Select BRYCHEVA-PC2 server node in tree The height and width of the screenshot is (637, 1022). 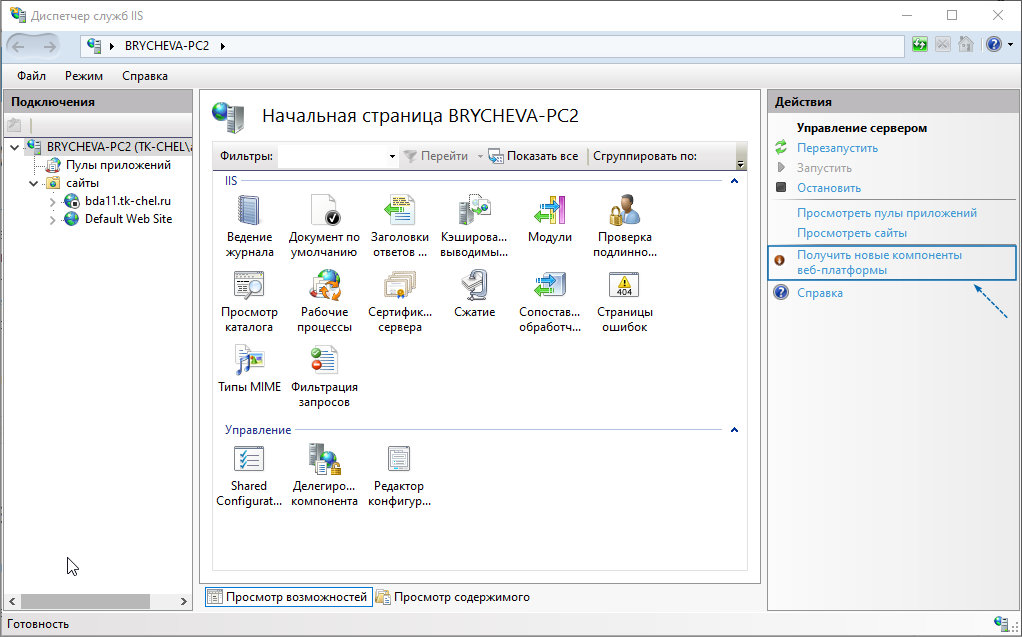[119, 147]
